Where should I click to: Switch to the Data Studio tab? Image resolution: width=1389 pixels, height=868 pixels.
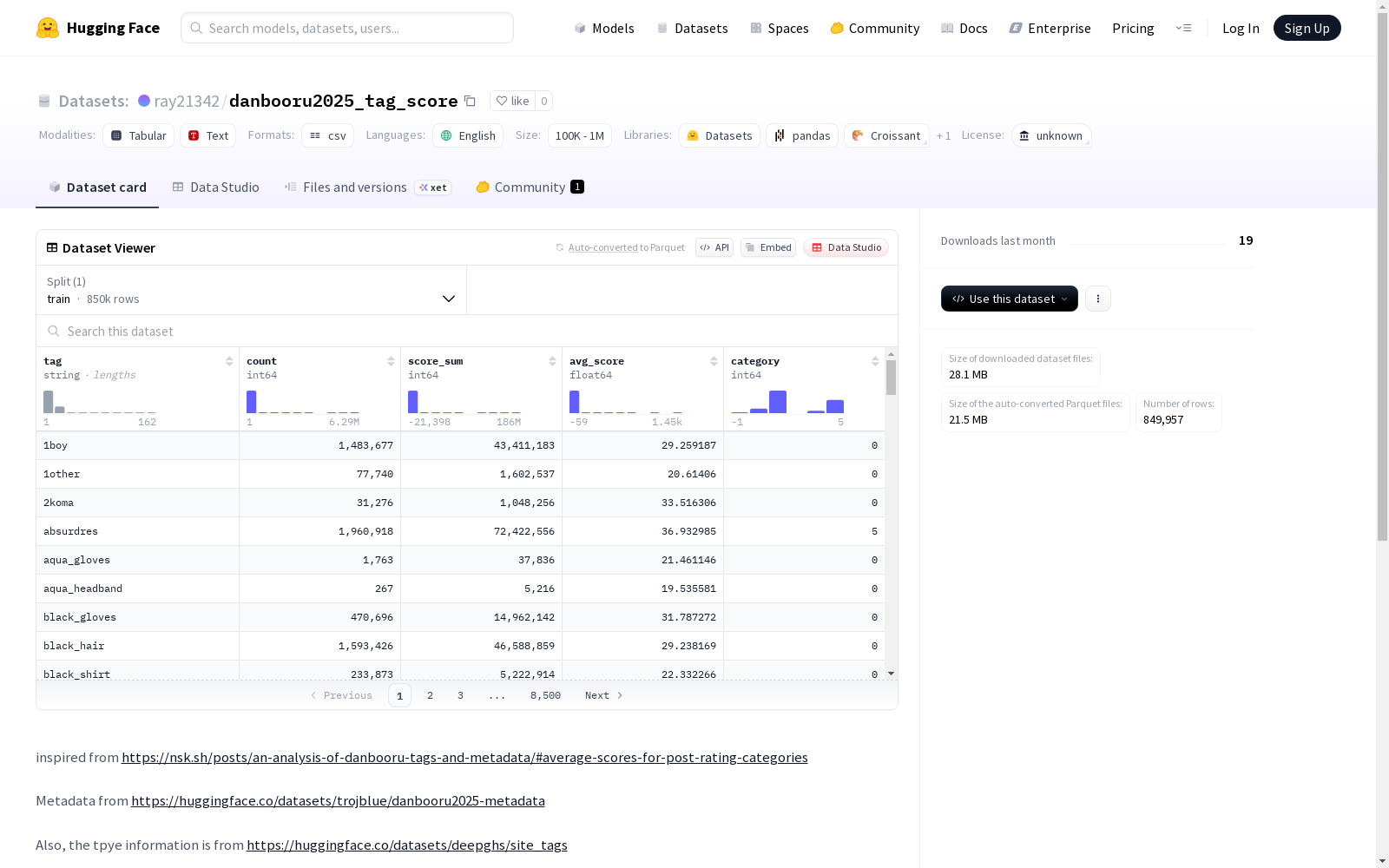coord(215,187)
